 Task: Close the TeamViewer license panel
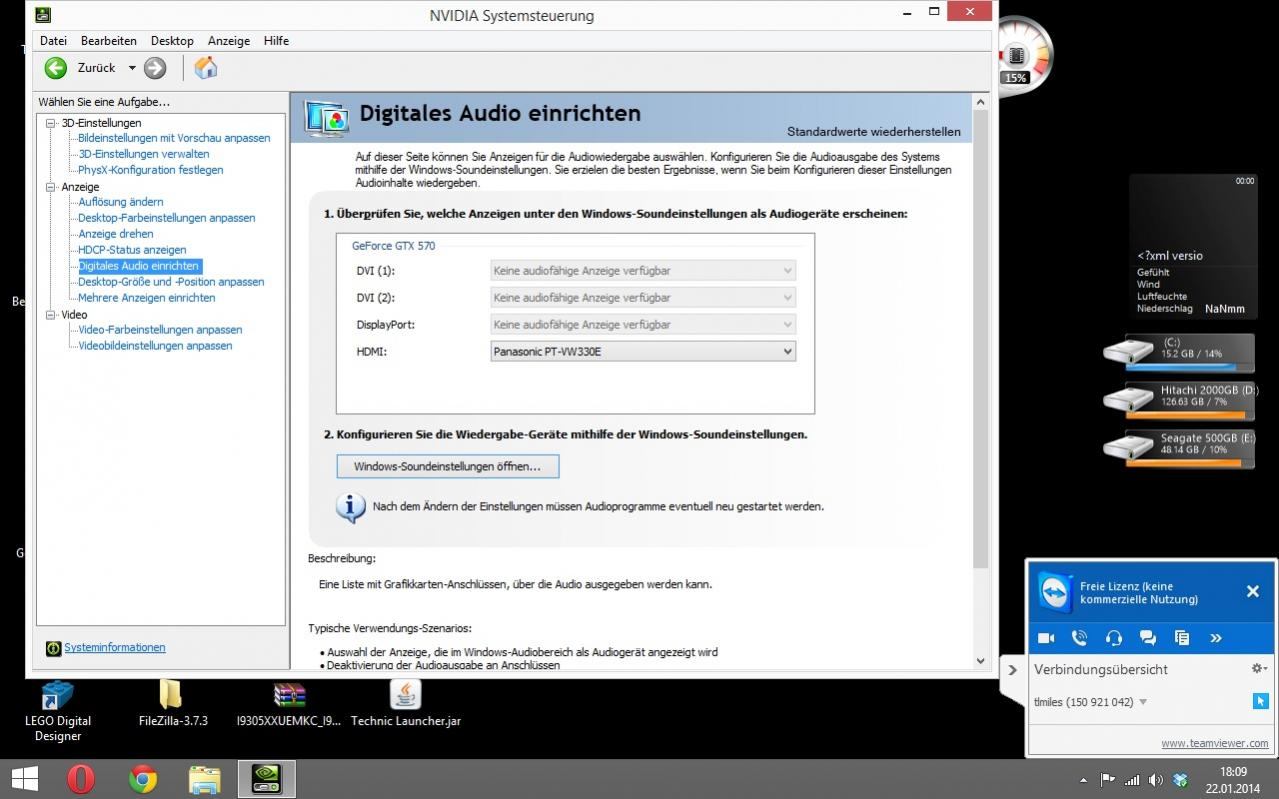coord(1252,591)
